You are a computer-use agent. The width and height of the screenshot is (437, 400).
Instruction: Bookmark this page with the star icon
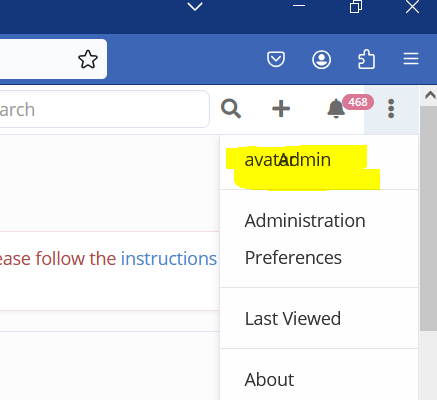pyautogui.click(x=88, y=59)
